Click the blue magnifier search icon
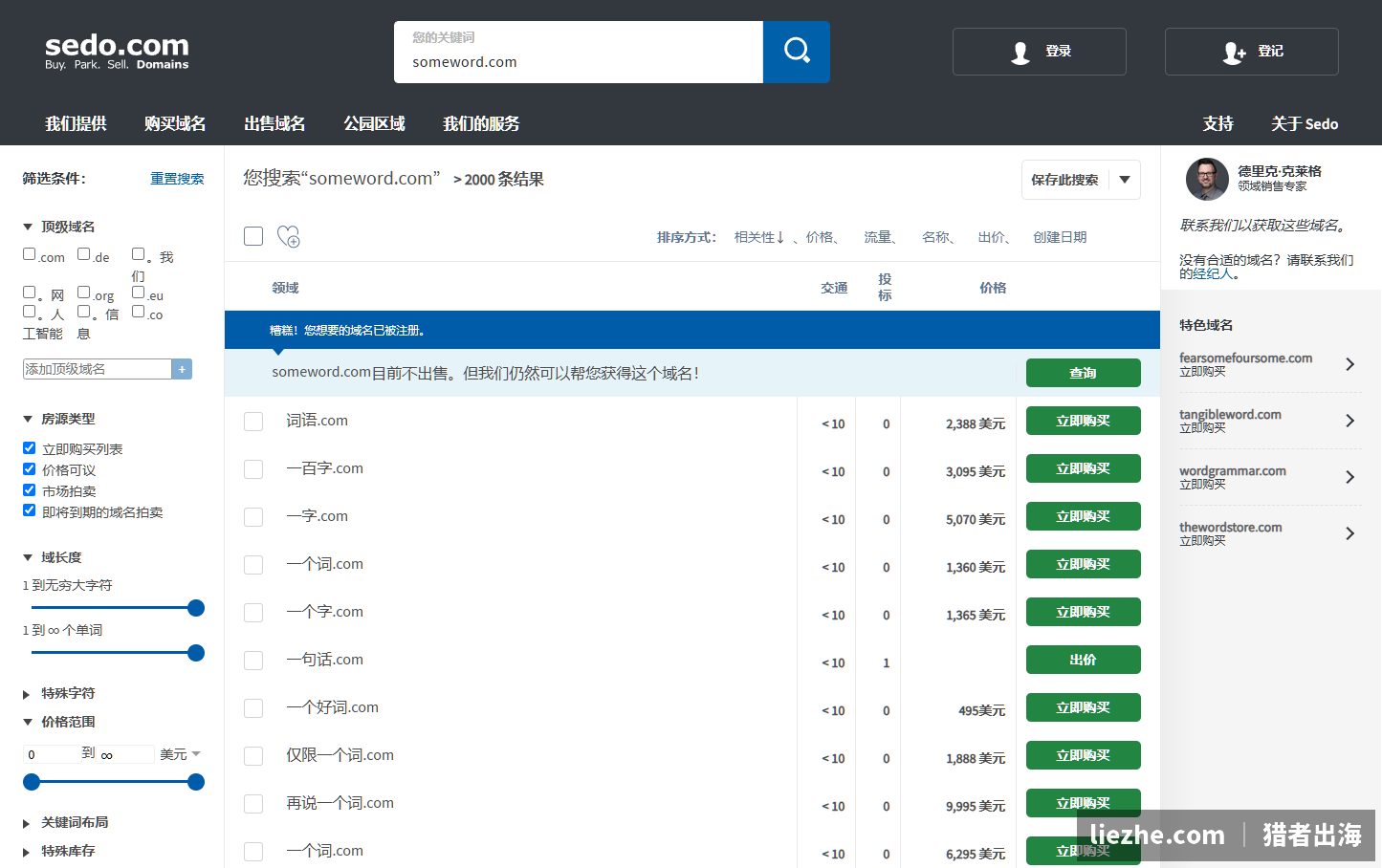 (x=797, y=50)
